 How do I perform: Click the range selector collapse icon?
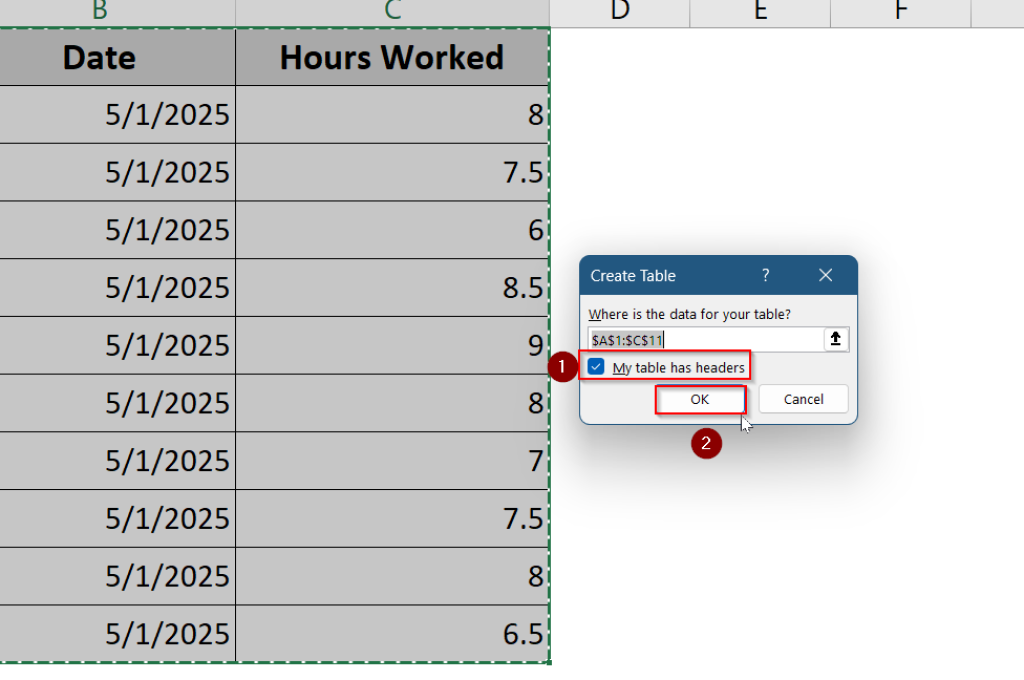836,339
